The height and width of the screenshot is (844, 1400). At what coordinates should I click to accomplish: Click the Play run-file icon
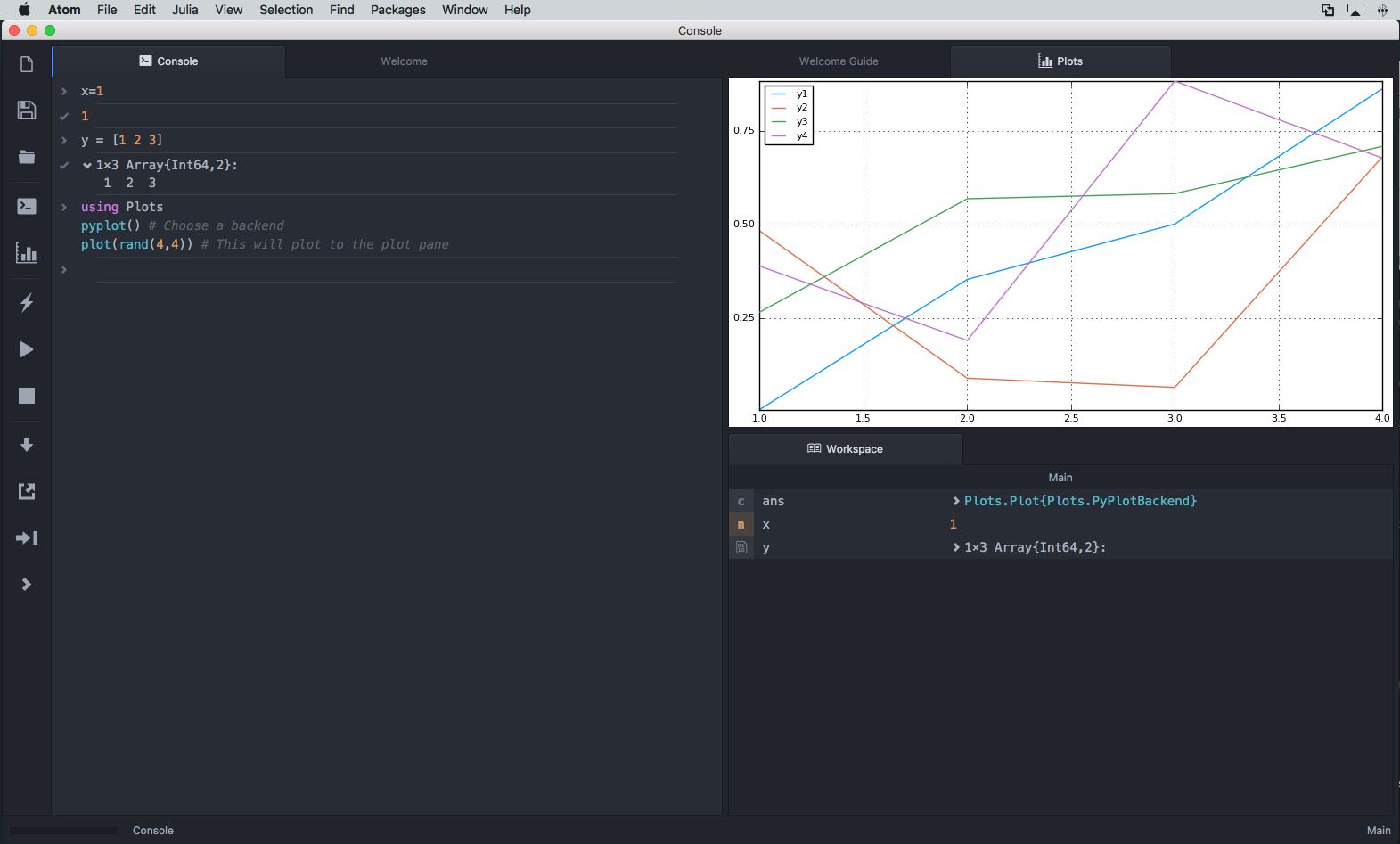point(27,349)
